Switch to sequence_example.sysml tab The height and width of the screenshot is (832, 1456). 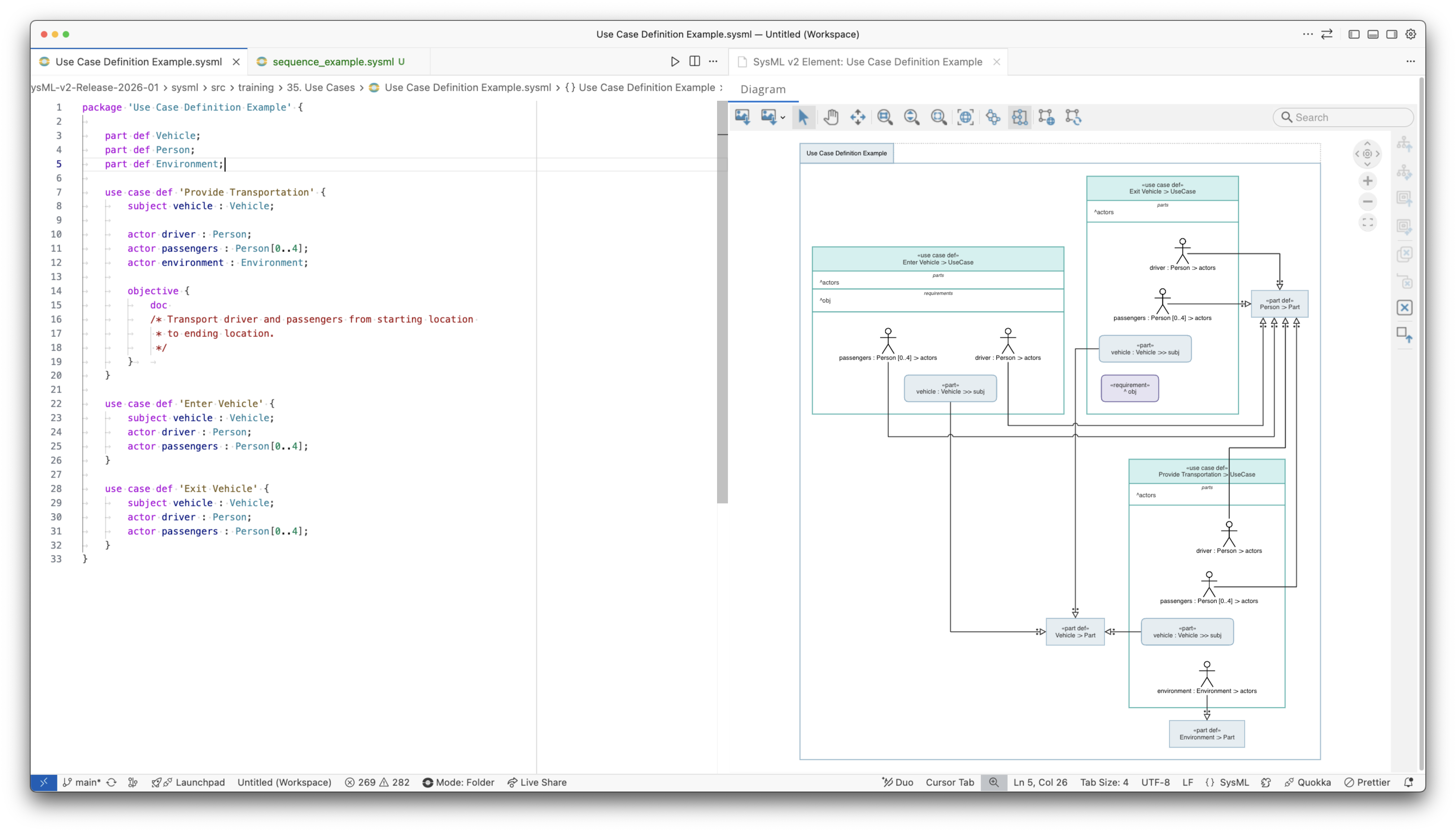click(x=333, y=62)
